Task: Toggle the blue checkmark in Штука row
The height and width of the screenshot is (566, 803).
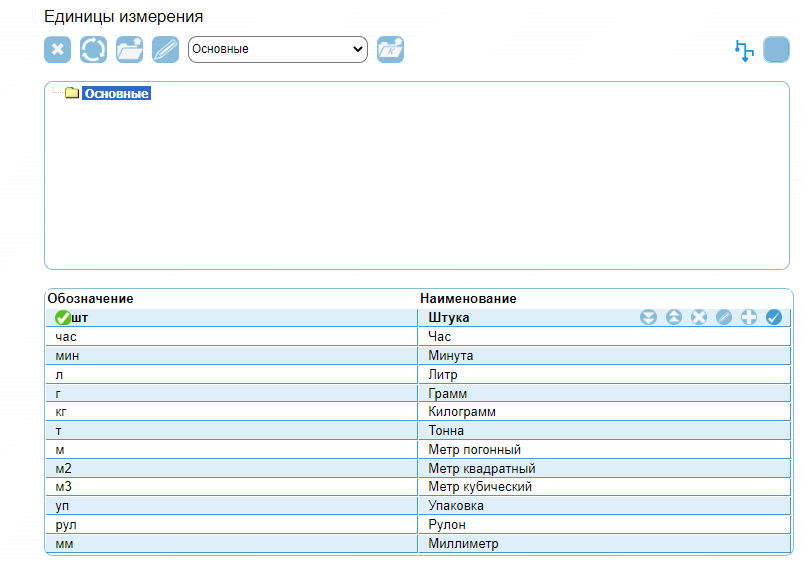Action: tap(774, 318)
